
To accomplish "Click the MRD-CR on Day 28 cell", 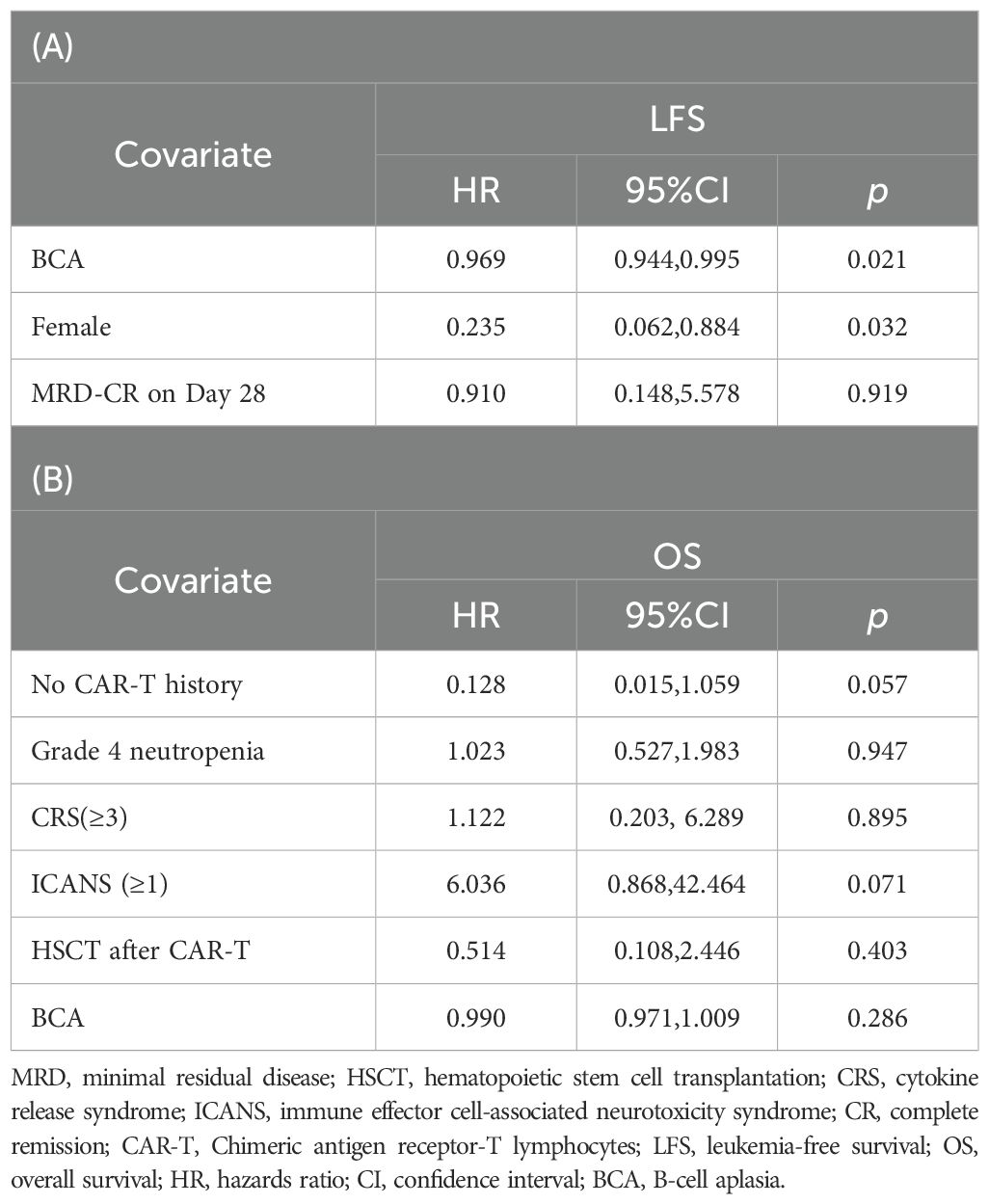I will (x=148, y=393).
